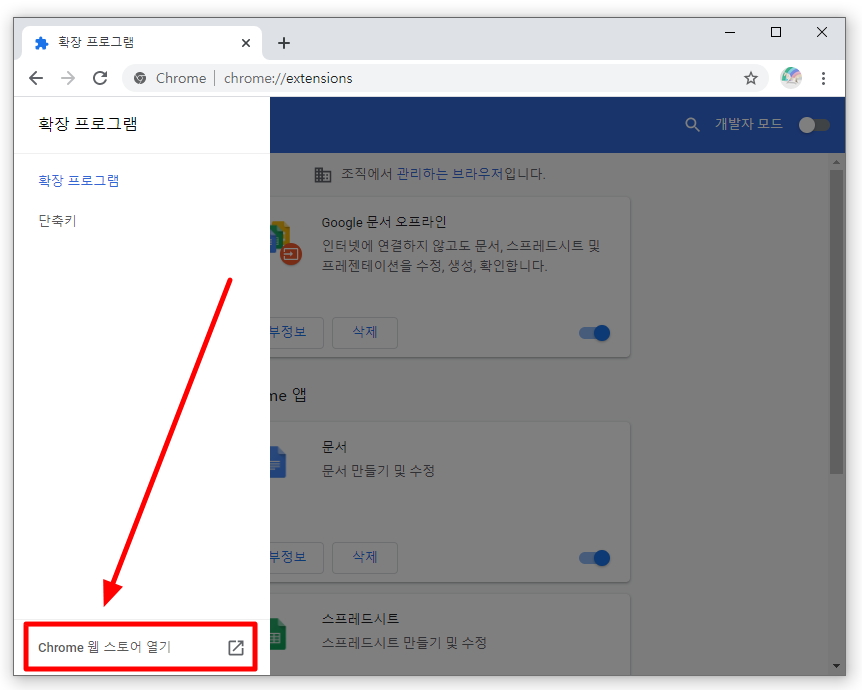The image size is (862, 690).
Task: Click the vertical scrollbar thumb
Action: pyautogui.click(x=836, y=322)
